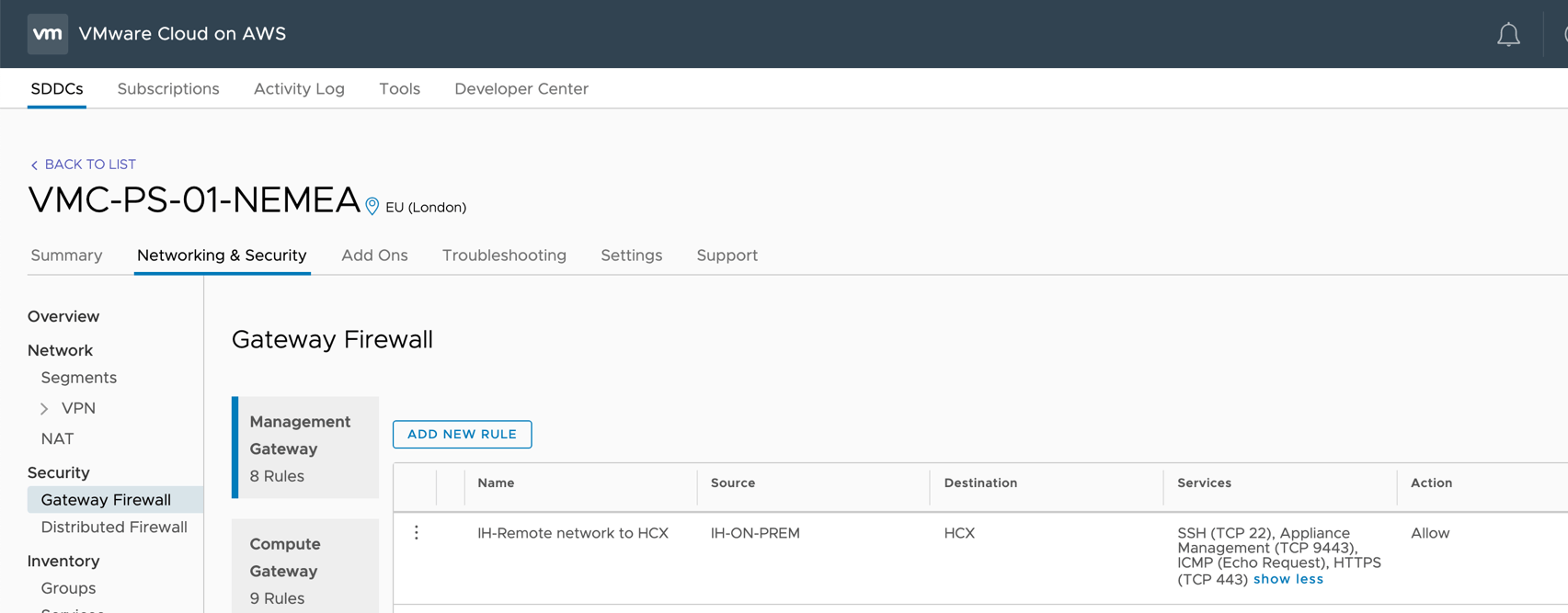Collapse services with show less link

click(1288, 579)
